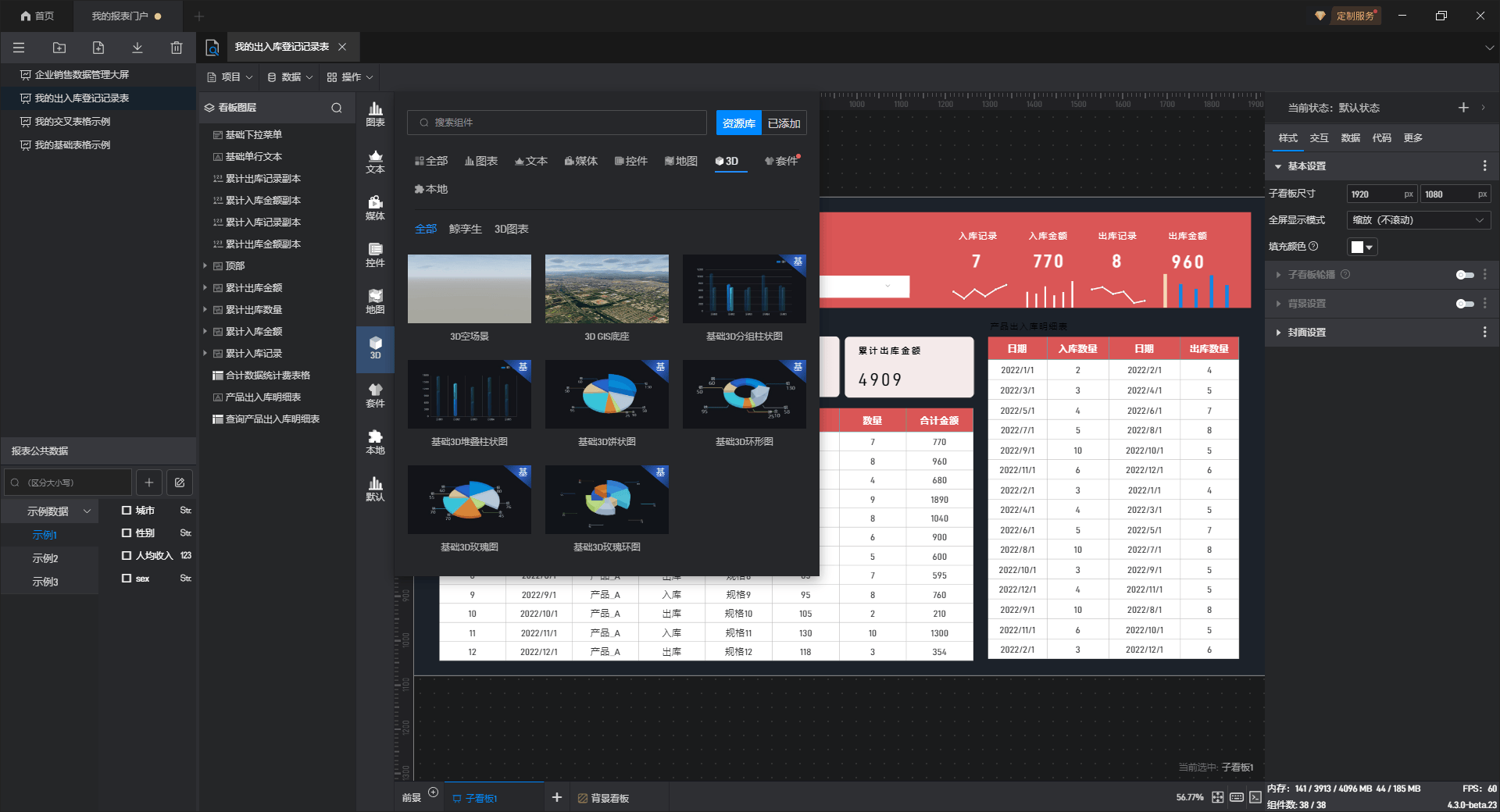1500x812 pixels.
Task: Open the 全屏显示模式 dropdown
Action: pos(1419,221)
